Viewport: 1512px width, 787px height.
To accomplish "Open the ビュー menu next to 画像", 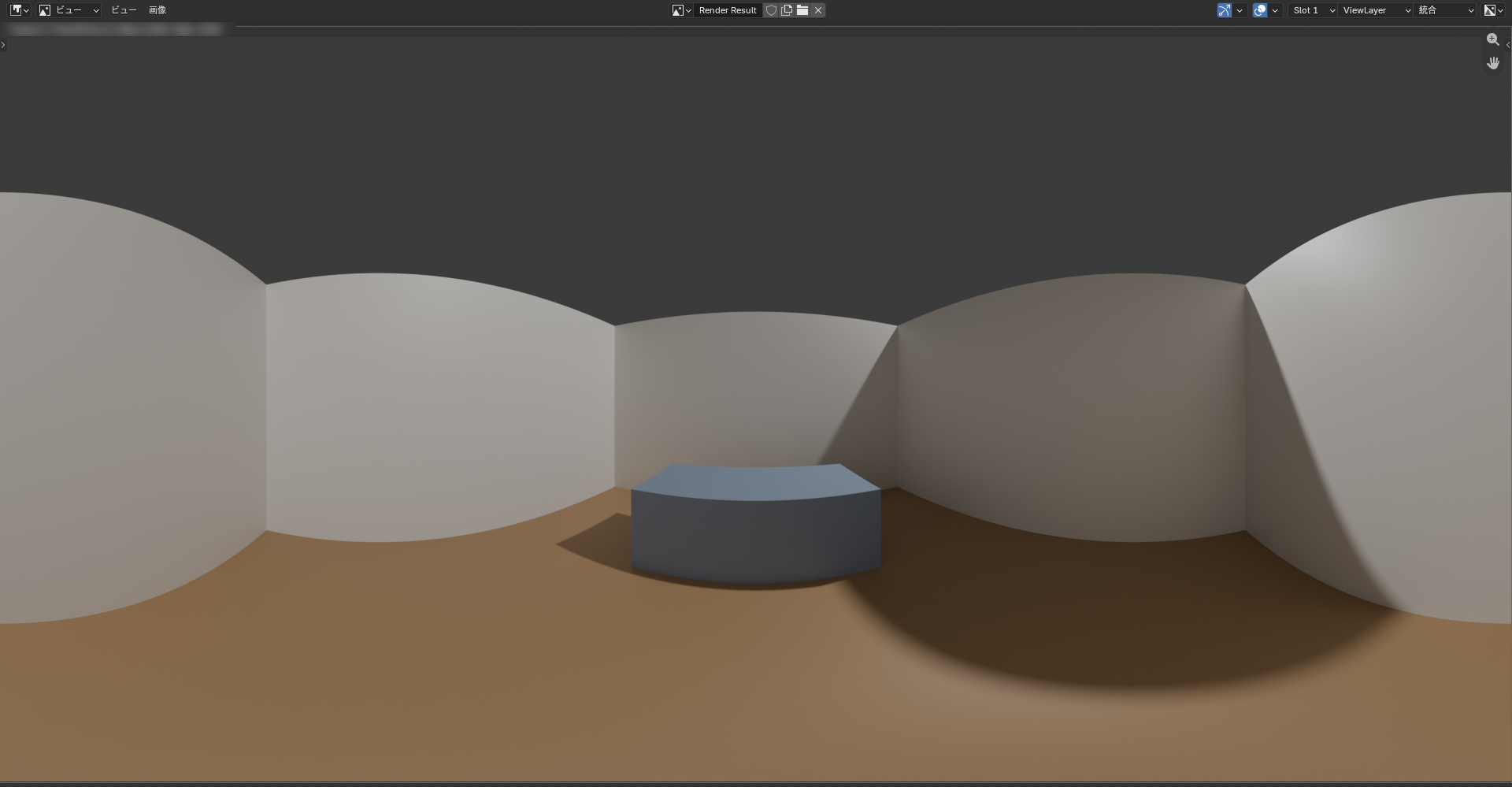I will click(124, 10).
